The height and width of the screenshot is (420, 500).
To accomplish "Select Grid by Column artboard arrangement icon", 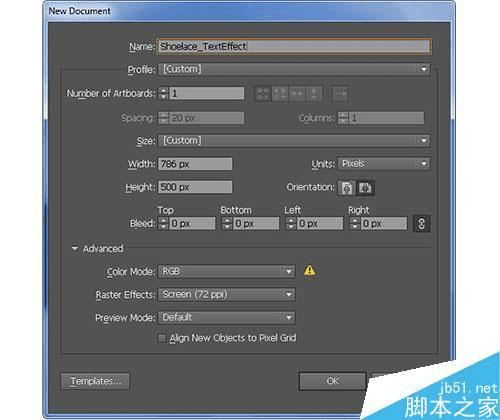I will point(280,94).
